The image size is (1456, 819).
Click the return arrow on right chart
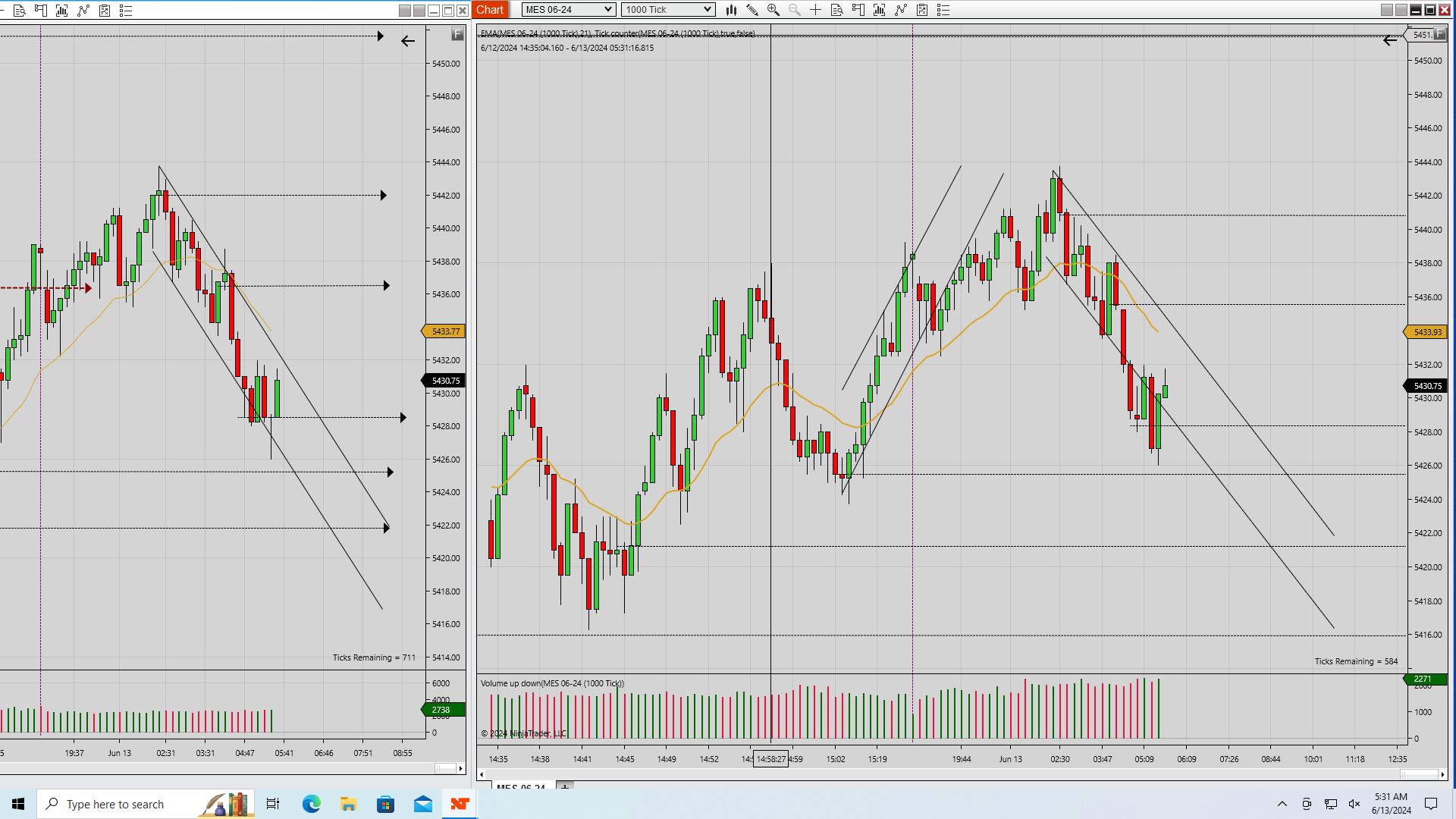[1389, 41]
